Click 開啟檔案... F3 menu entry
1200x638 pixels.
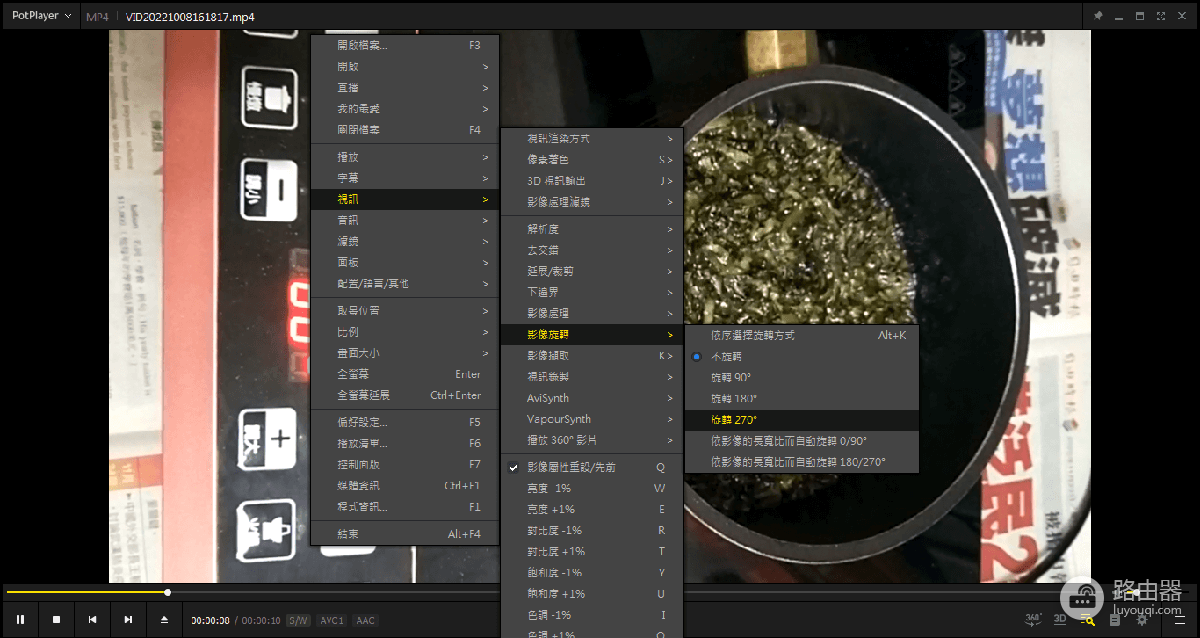click(405, 45)
